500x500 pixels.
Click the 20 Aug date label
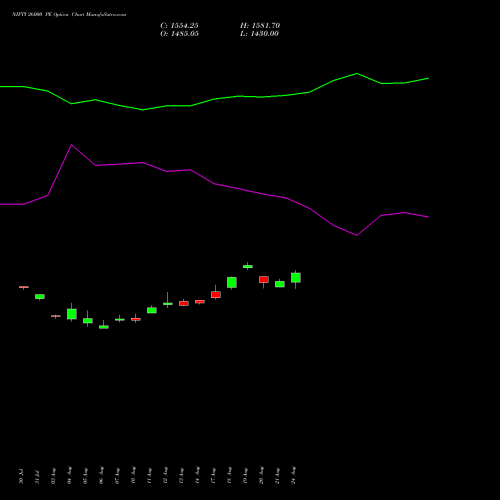(261, 476)
